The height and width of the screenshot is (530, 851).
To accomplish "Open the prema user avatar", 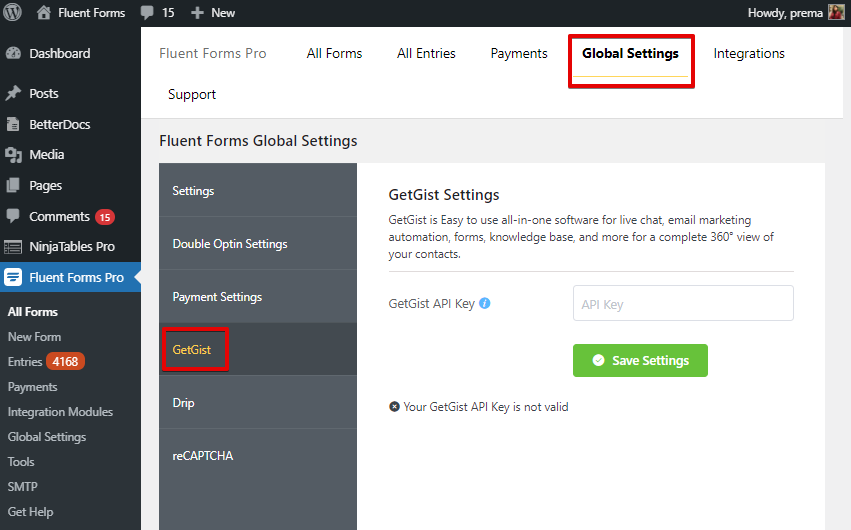I will pos(836,12).
